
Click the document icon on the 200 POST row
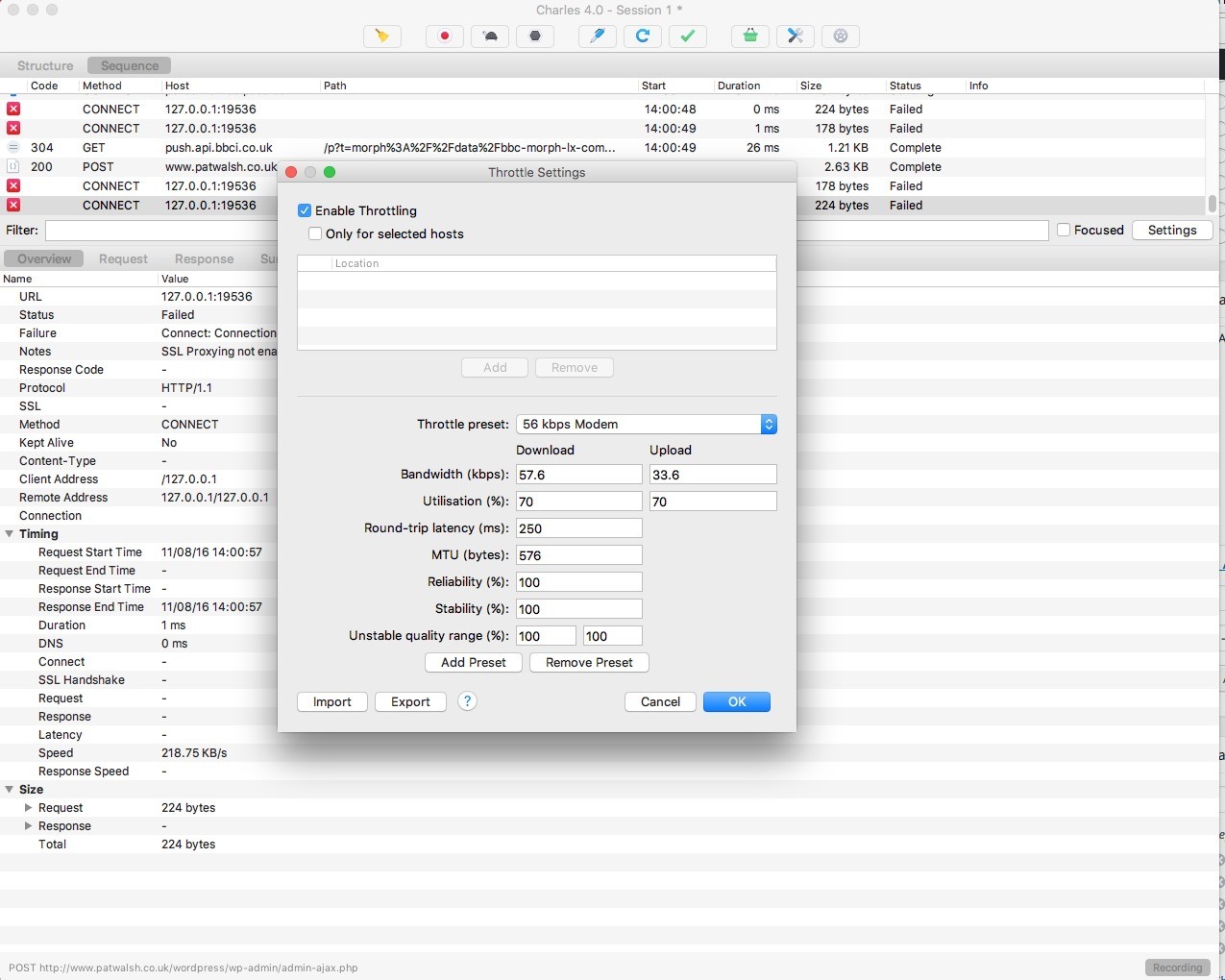(x=13, y=167)
